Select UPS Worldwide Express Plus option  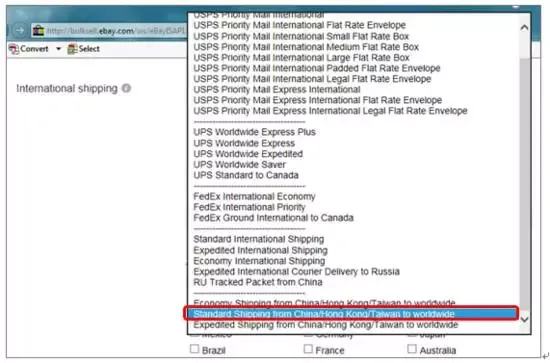[254, 132]
